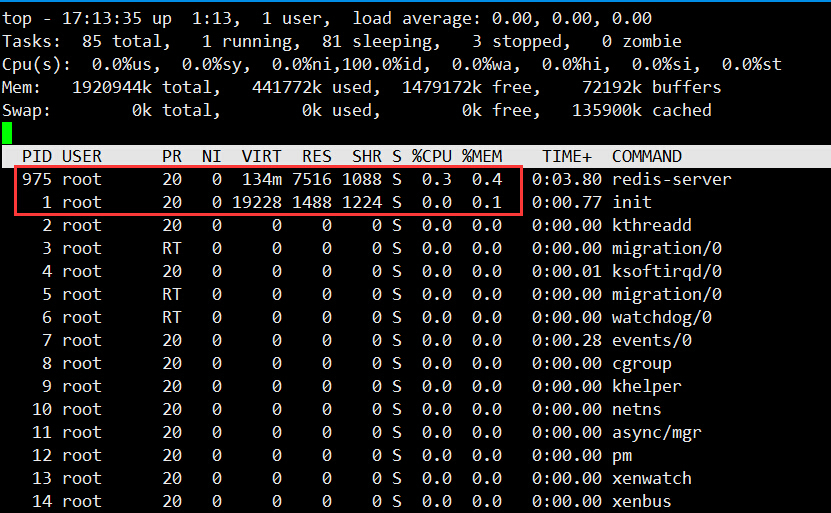
Task: Select the init process name
Action: point(631,202)
